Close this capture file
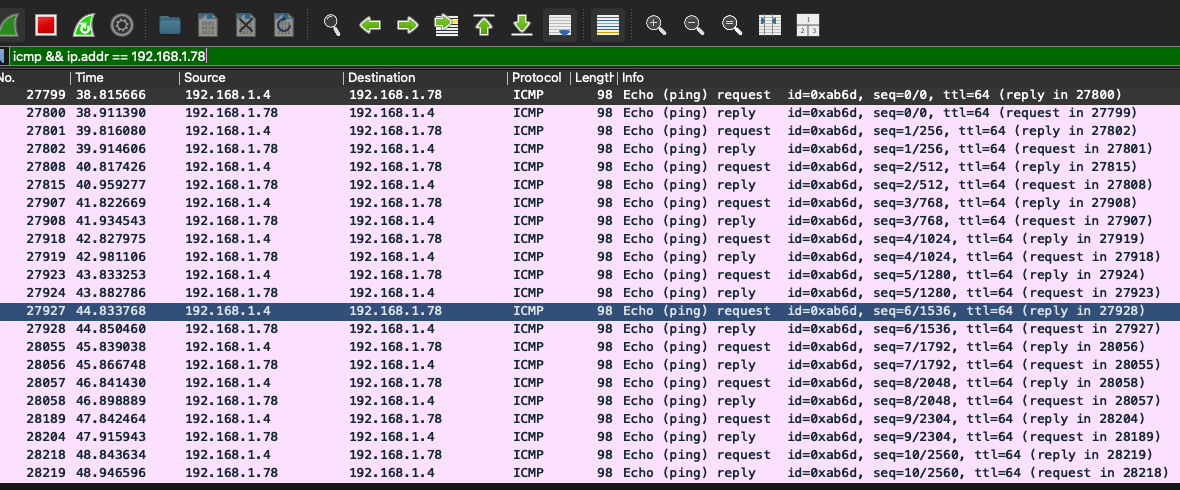The width and height of the screenshot is (1180, 490). pos(246,26)
